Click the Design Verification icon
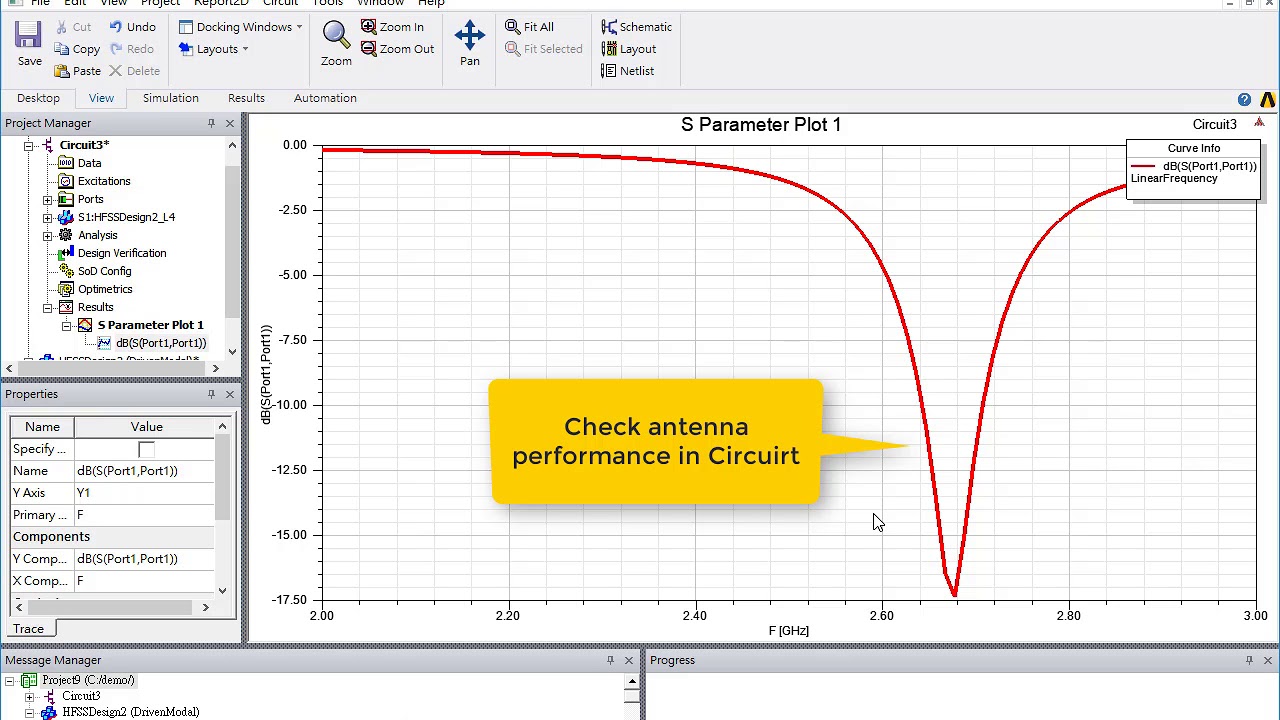The height and width of the screenshot is (720, 1280). point(66,253)
